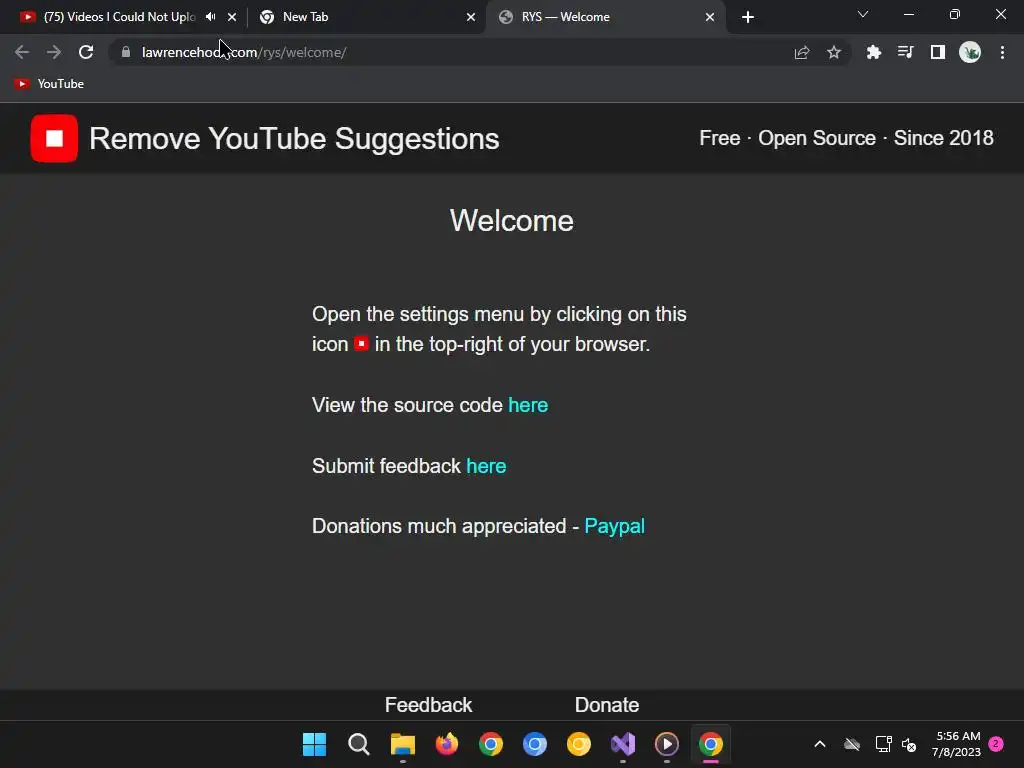The width and height of the screenshot is (1024, 768).
Task: Bookmark this page with the star icon
Action: tap(834, 52)
